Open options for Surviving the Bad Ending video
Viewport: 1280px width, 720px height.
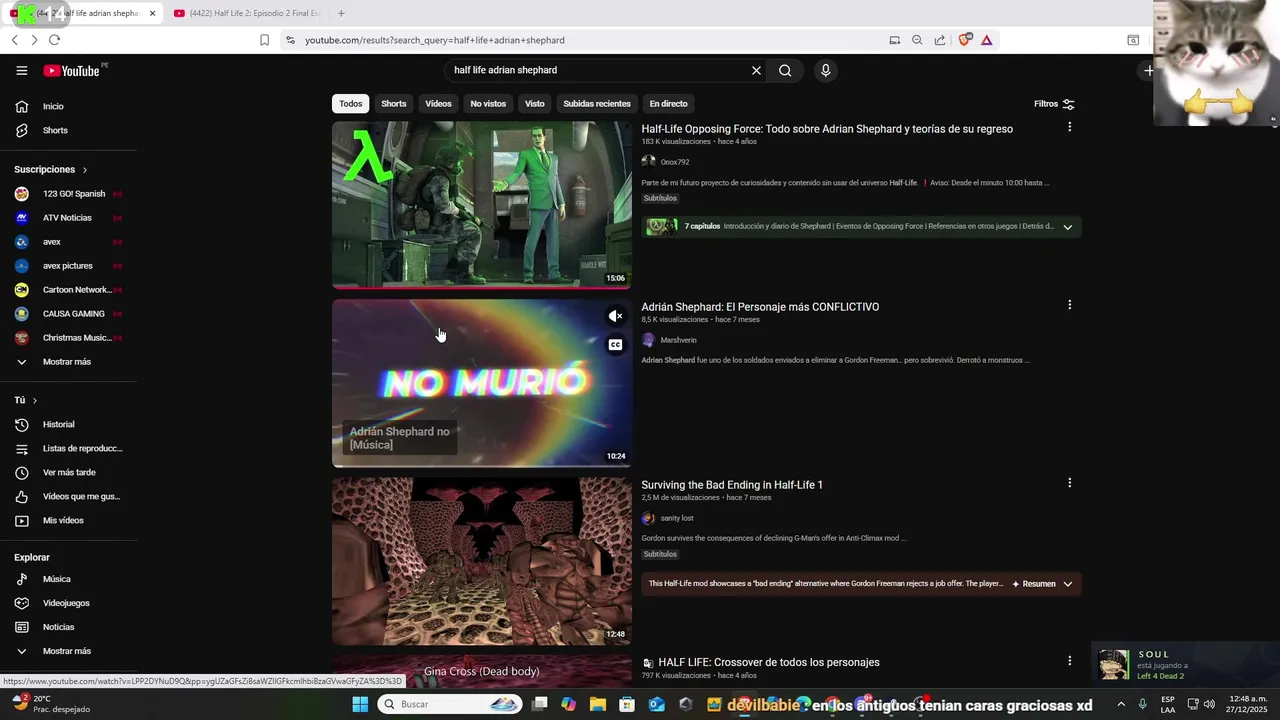tap(1069, 483)
